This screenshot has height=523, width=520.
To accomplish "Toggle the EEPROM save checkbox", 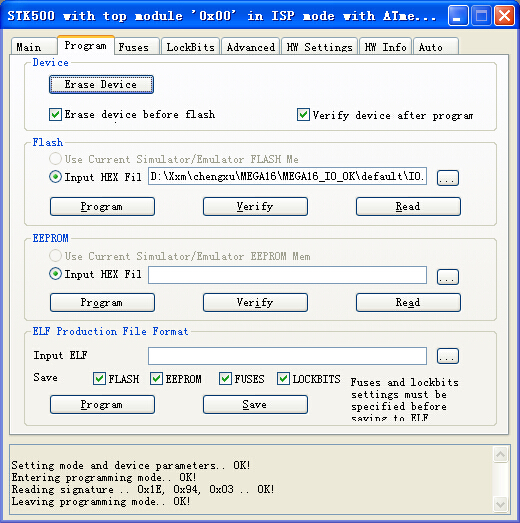I will [156, 379].
